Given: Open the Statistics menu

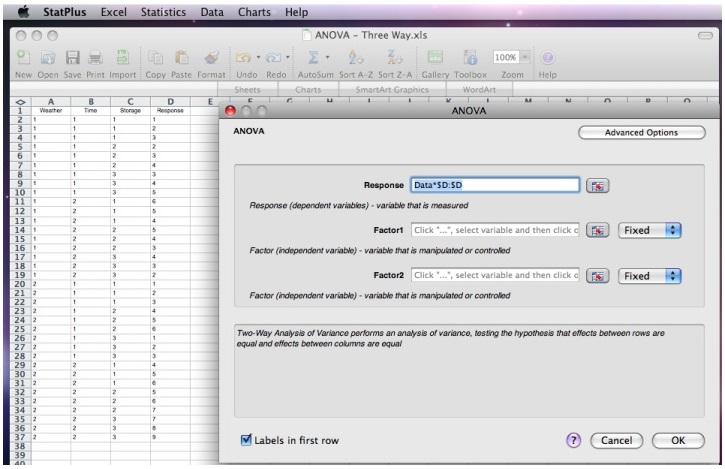Looking at the screenshot, I should coord(163,12).
